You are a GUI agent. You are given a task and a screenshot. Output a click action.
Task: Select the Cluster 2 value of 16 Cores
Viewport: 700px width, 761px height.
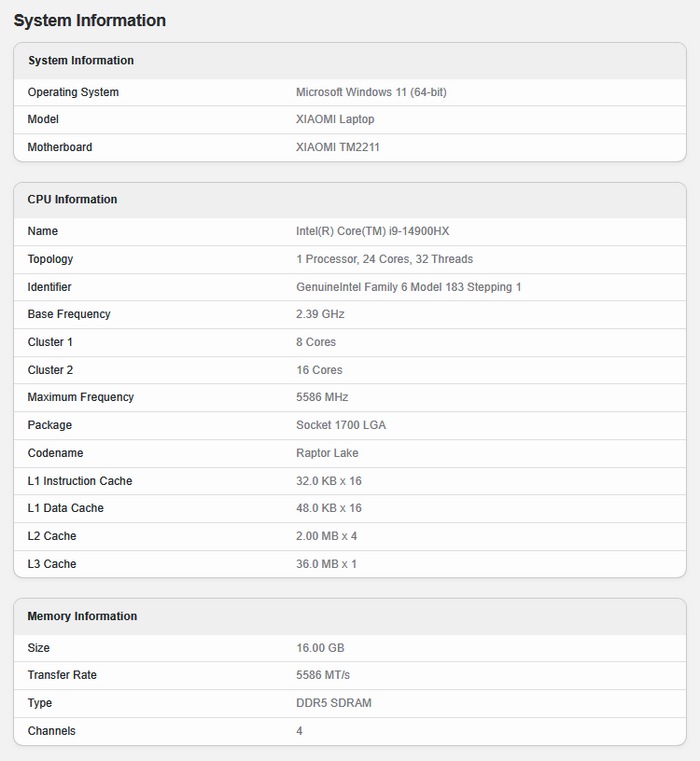point(319,370)
